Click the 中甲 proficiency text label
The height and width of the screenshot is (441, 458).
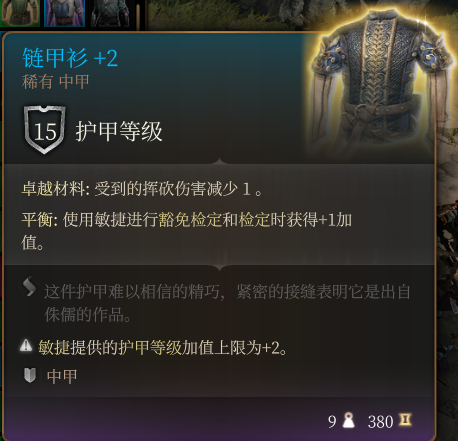coord(62,376)
